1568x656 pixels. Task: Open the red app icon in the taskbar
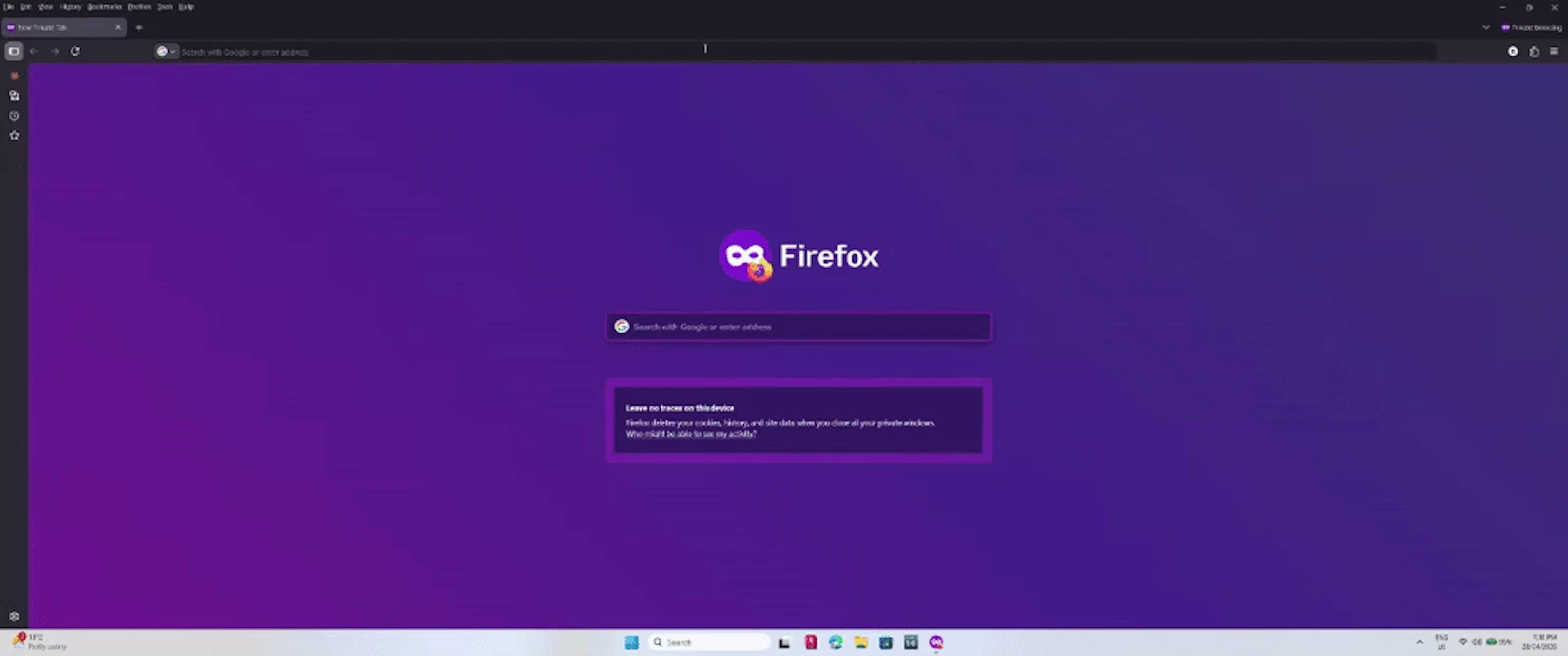[810, 642]
